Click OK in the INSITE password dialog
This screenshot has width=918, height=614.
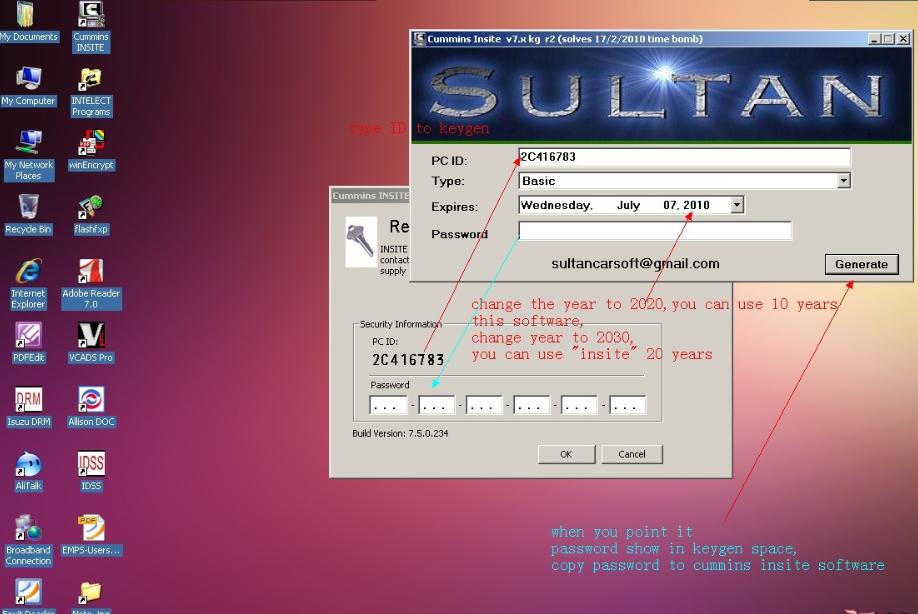[566, 454]
